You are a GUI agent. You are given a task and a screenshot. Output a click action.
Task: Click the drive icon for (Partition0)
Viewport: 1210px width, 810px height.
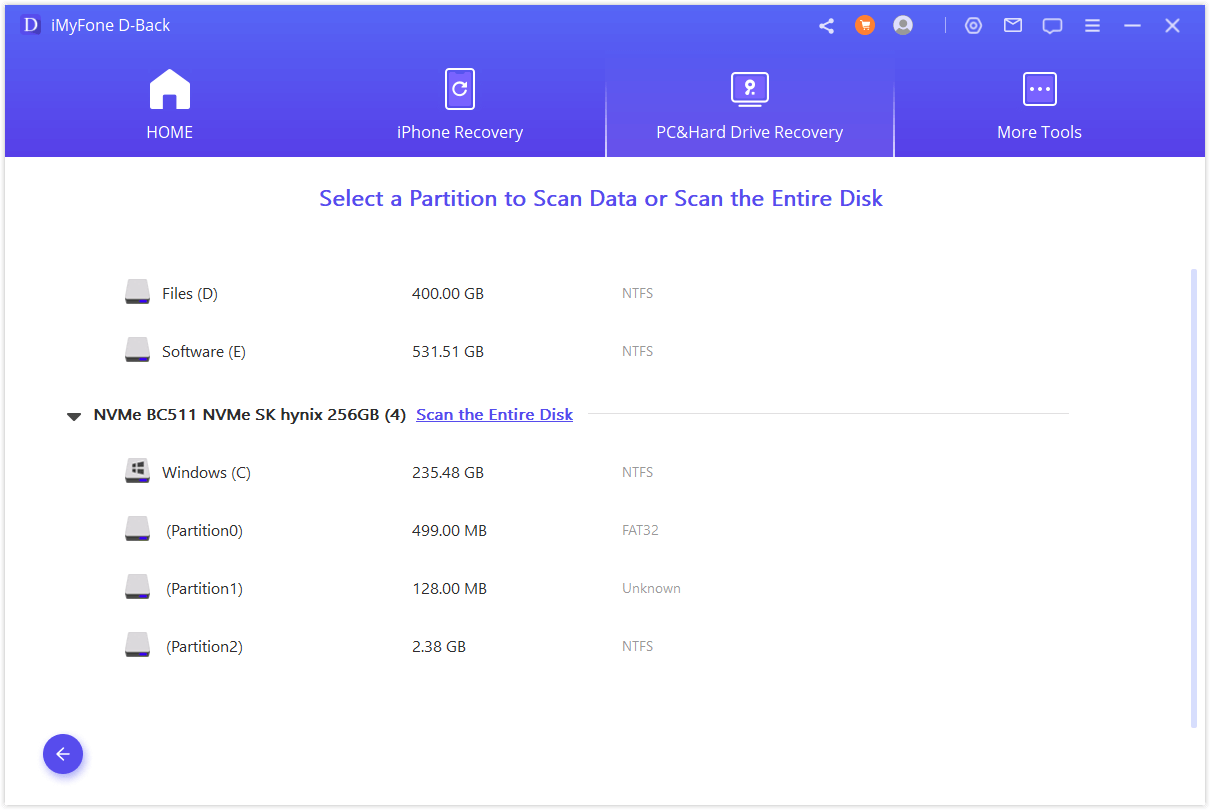[x=138, y=529]
